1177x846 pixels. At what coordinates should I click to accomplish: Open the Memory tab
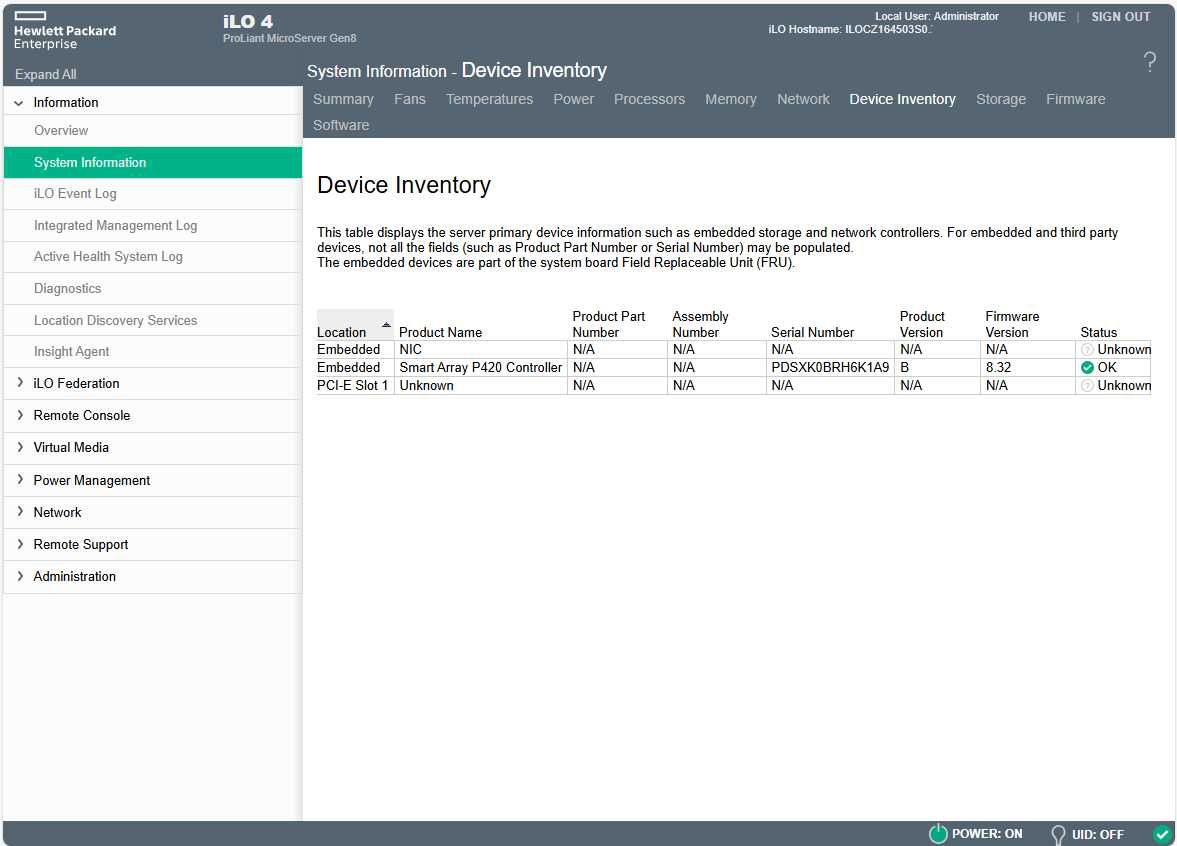[730, 99]
